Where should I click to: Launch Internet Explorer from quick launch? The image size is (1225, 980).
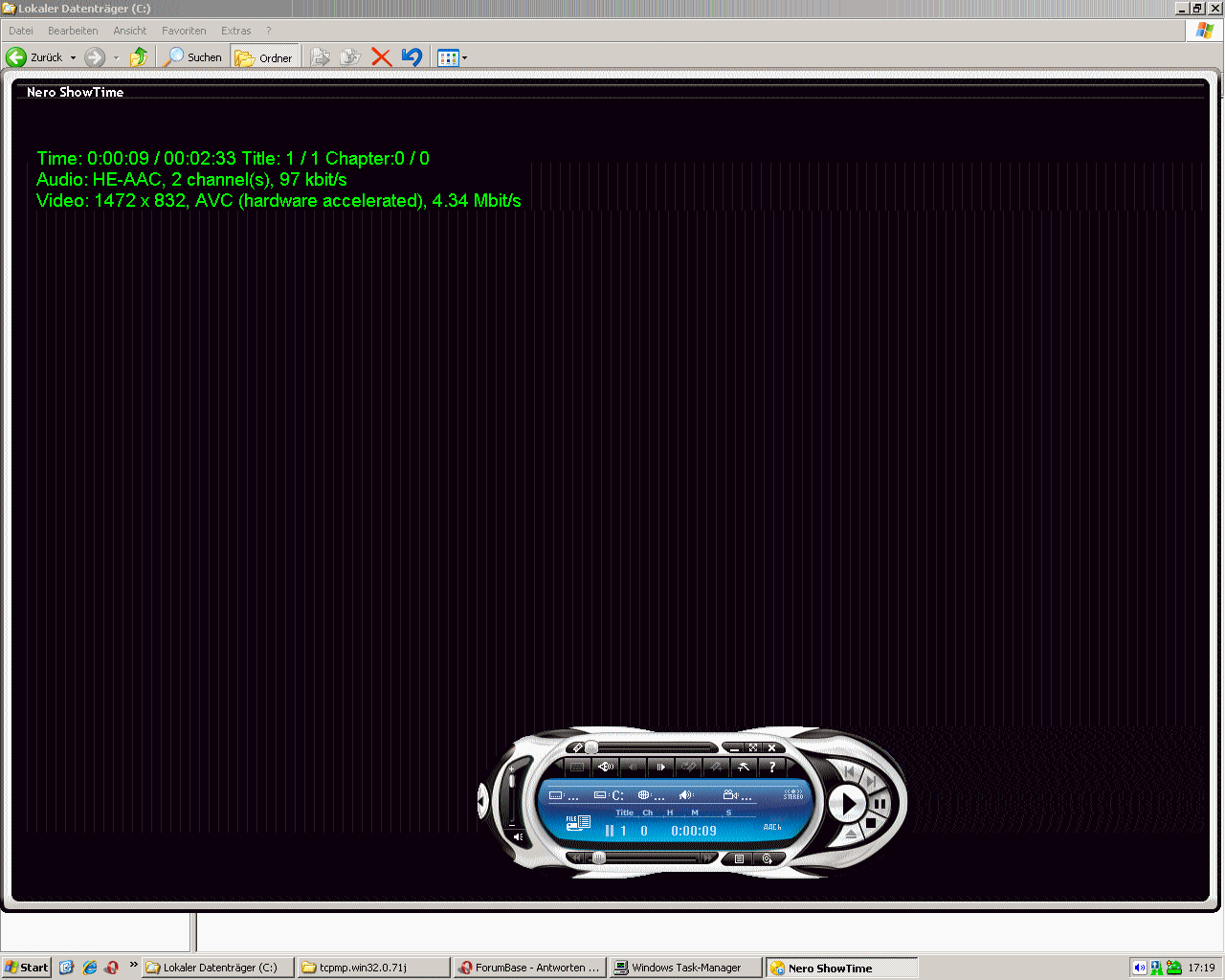point(89,968)
